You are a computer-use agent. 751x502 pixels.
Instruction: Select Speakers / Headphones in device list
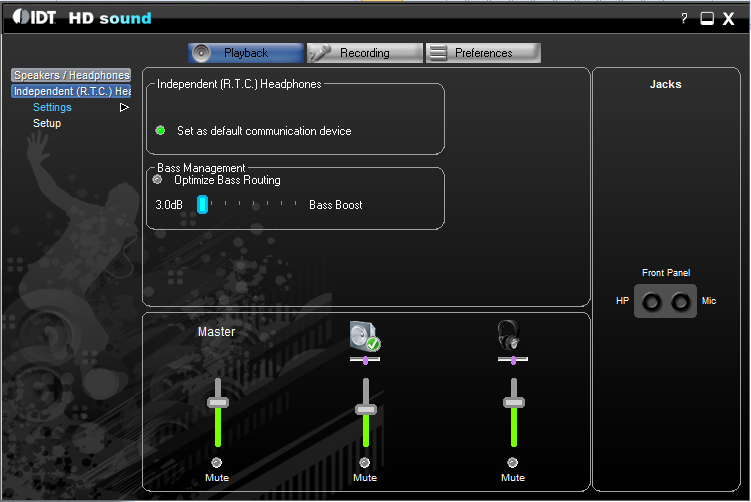tap(71, 75)
